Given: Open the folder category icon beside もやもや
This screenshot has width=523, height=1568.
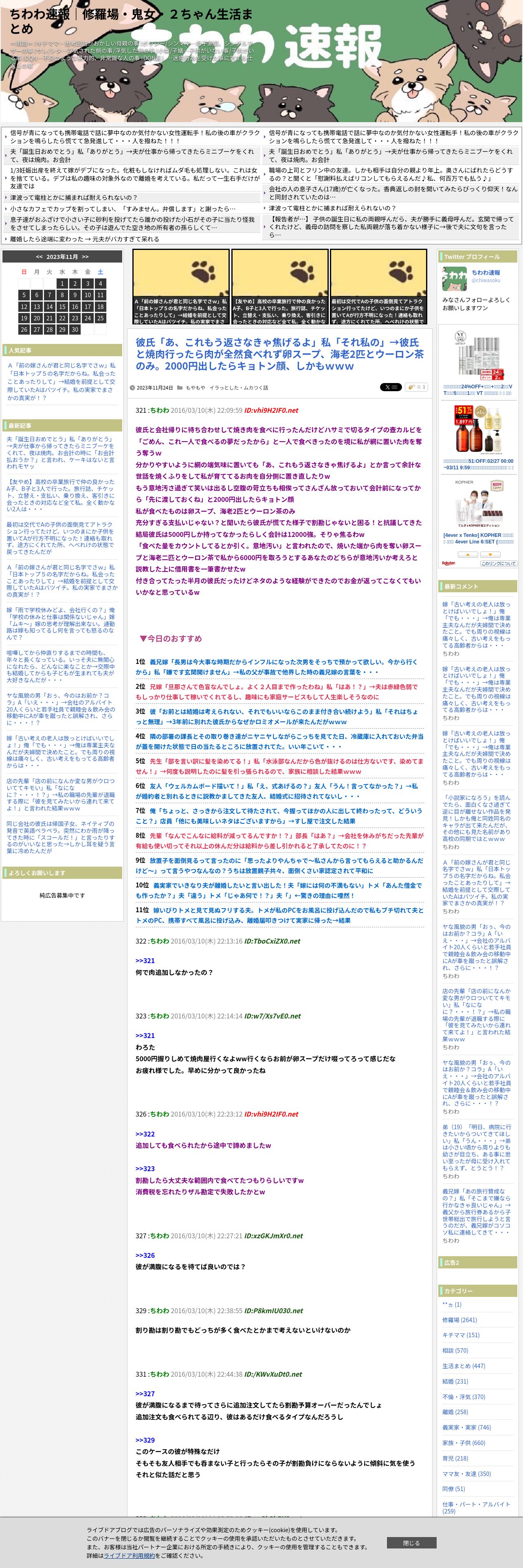Looking at the screenshot, I should (180, 388).
